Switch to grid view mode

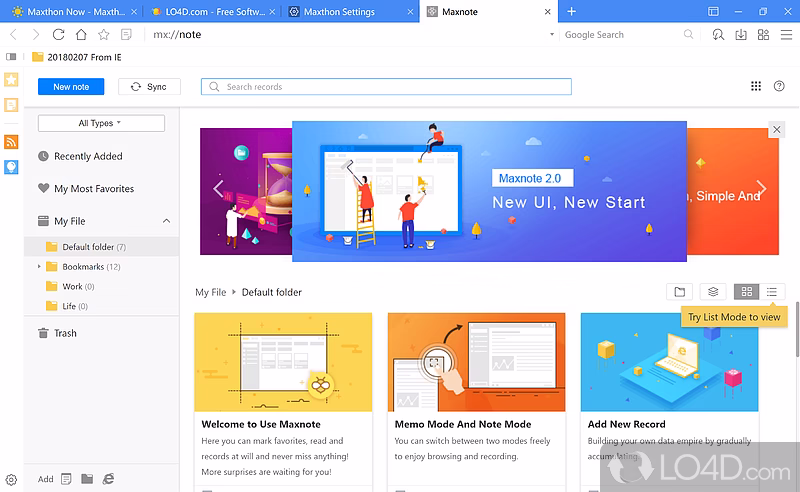coord(747,292)
